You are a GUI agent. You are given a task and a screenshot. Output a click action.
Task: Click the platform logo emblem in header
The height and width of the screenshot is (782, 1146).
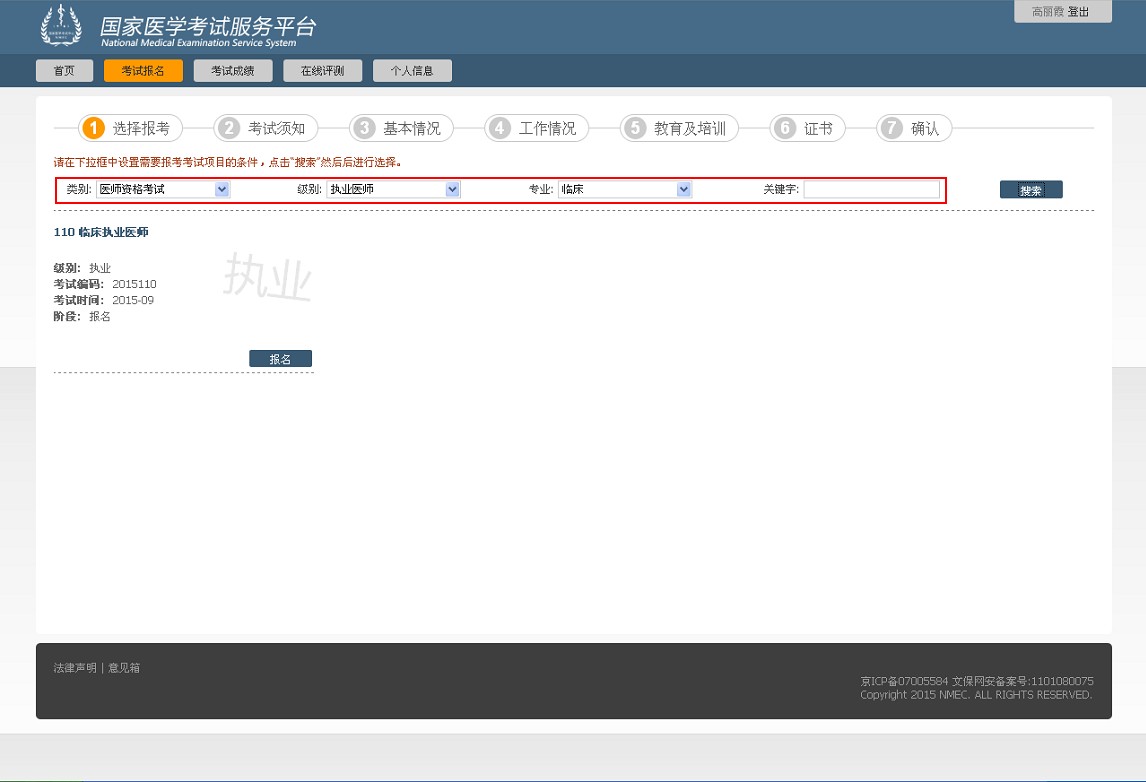(61, 27)
